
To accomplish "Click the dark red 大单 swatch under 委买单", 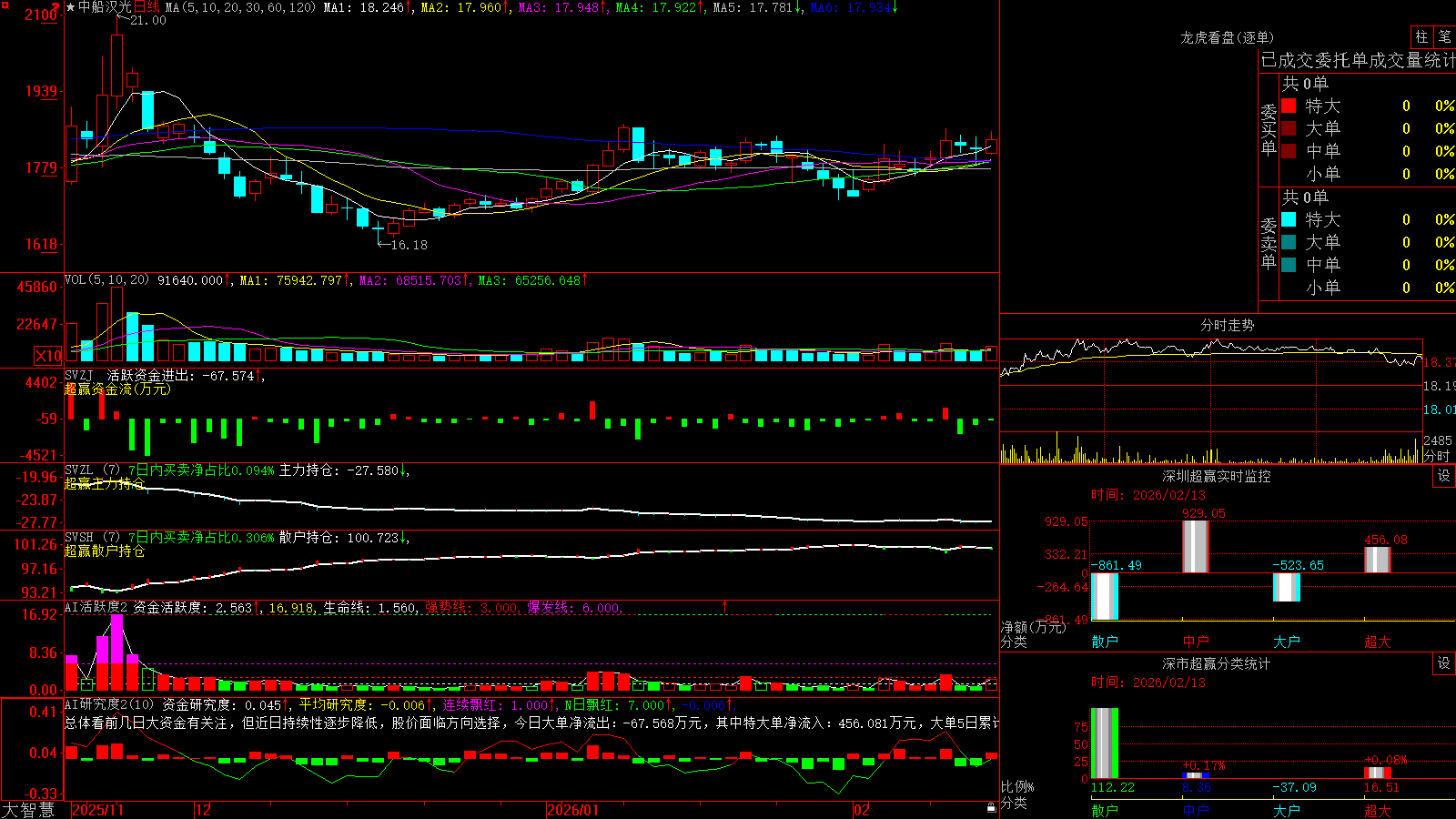I will (1289, 128).
